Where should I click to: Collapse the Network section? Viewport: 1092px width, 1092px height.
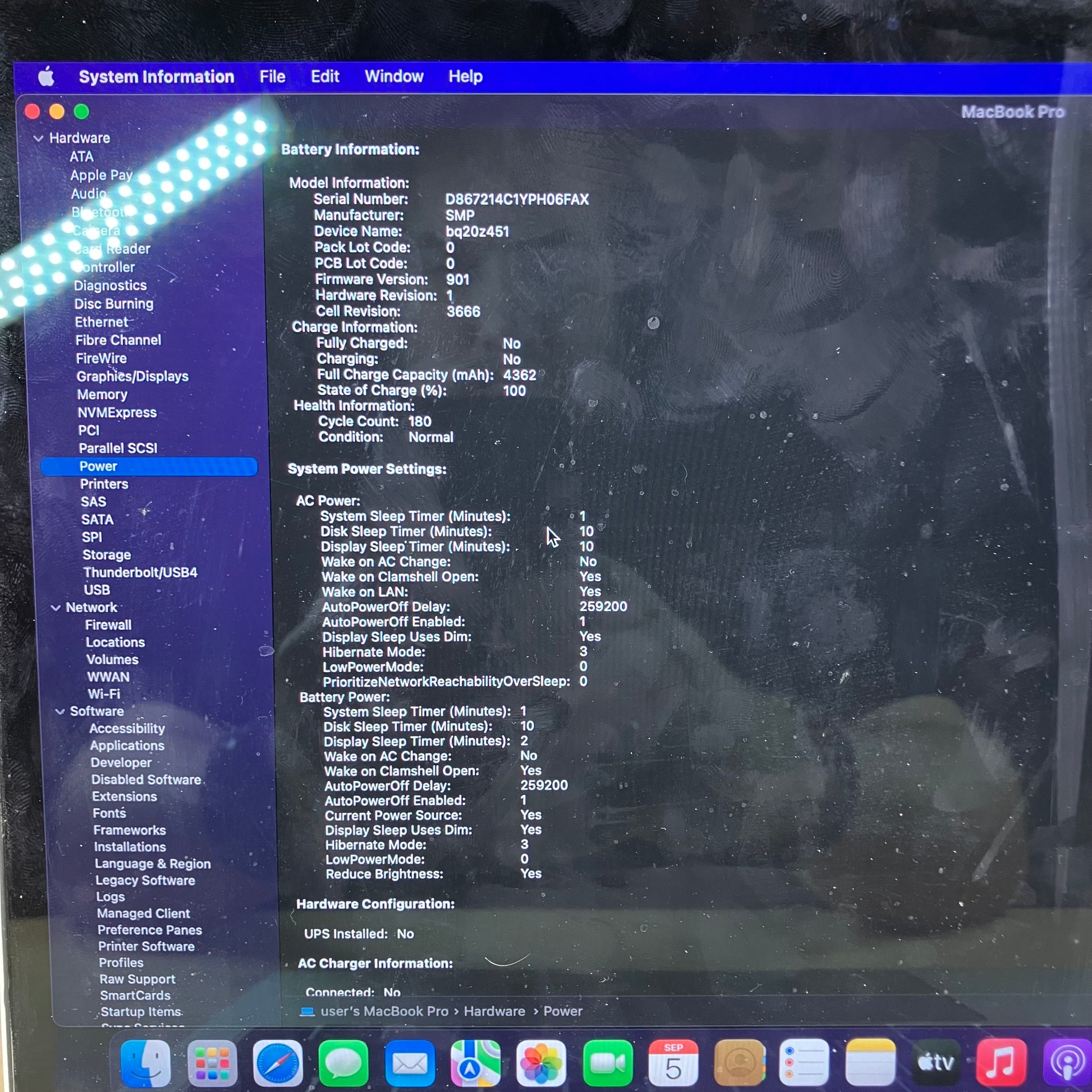(x=56, y=608)
